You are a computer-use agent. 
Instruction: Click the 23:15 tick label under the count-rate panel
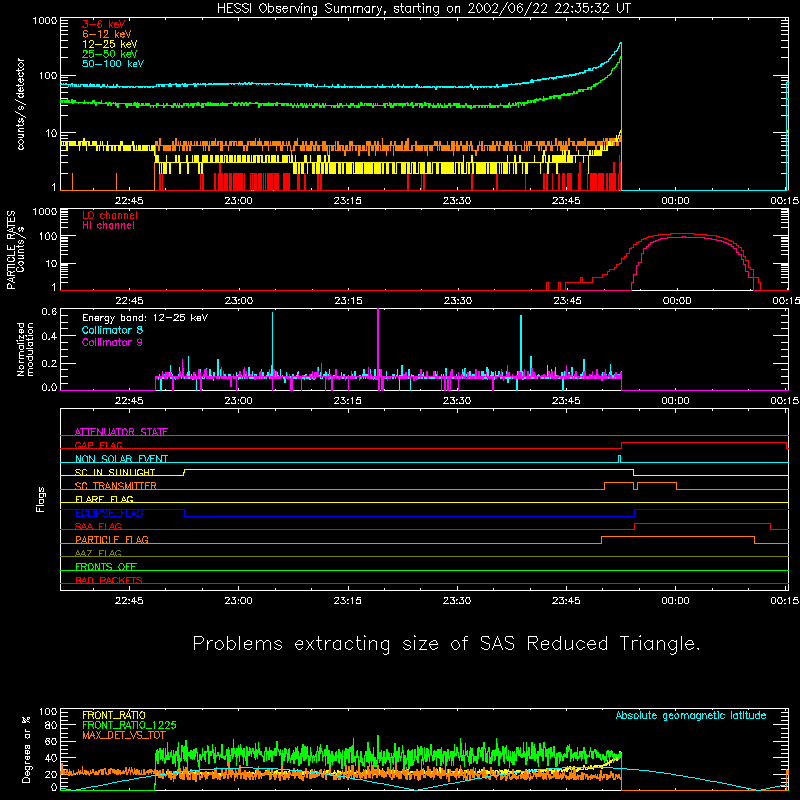click(x=347, y=201)
